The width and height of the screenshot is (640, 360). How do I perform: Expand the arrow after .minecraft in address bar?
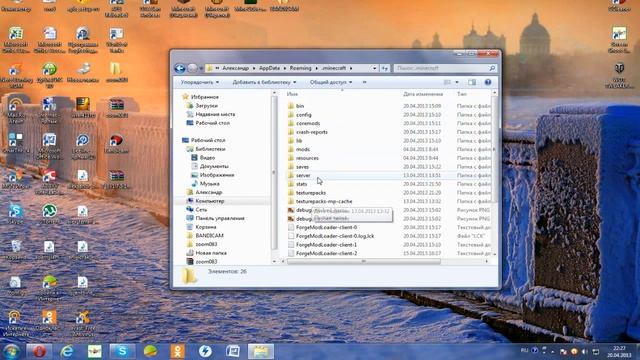tap(351, 68)
